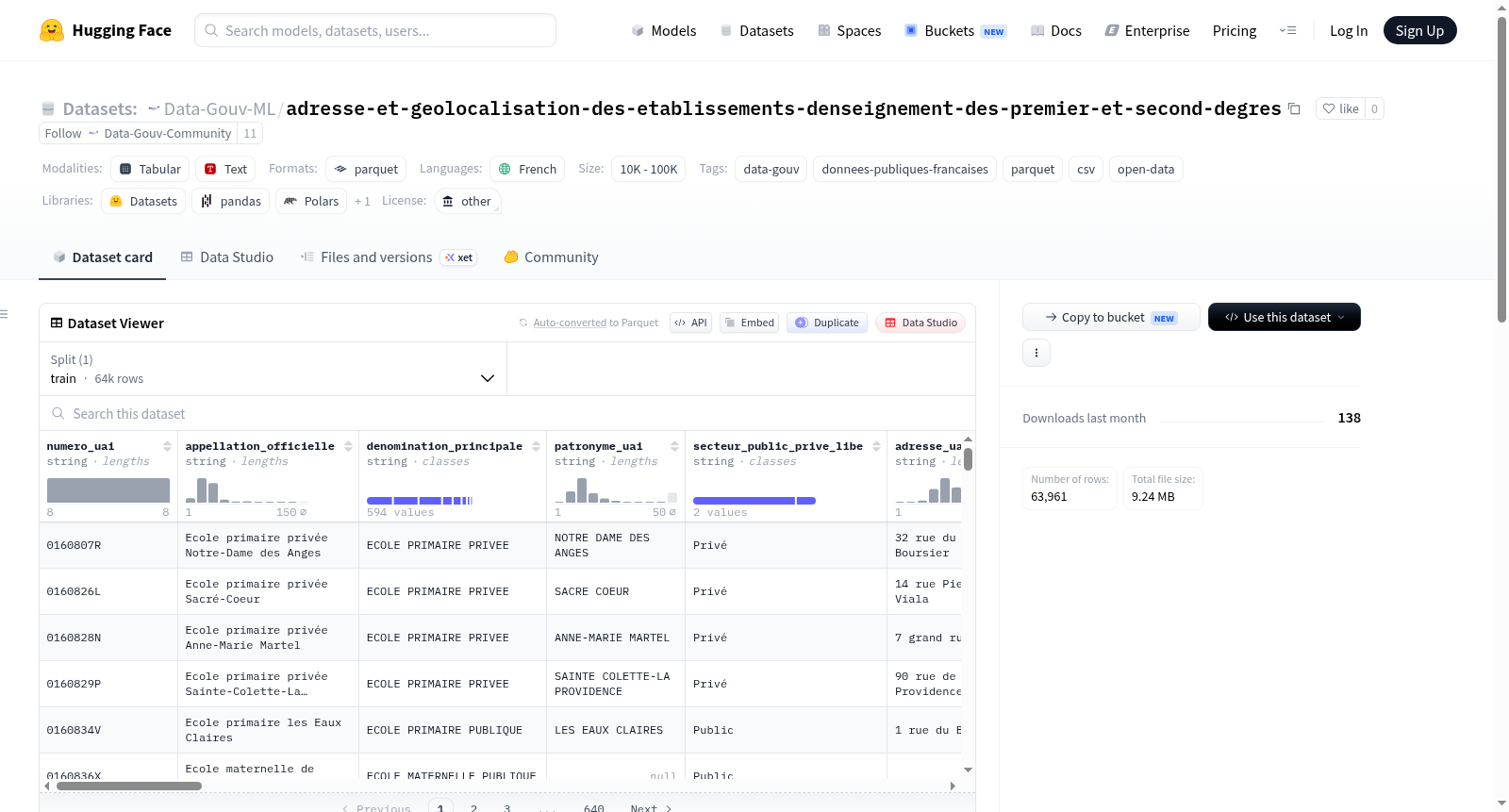Open the three-dot more options button
1509x812 pixels.
tap(1036, 353)
